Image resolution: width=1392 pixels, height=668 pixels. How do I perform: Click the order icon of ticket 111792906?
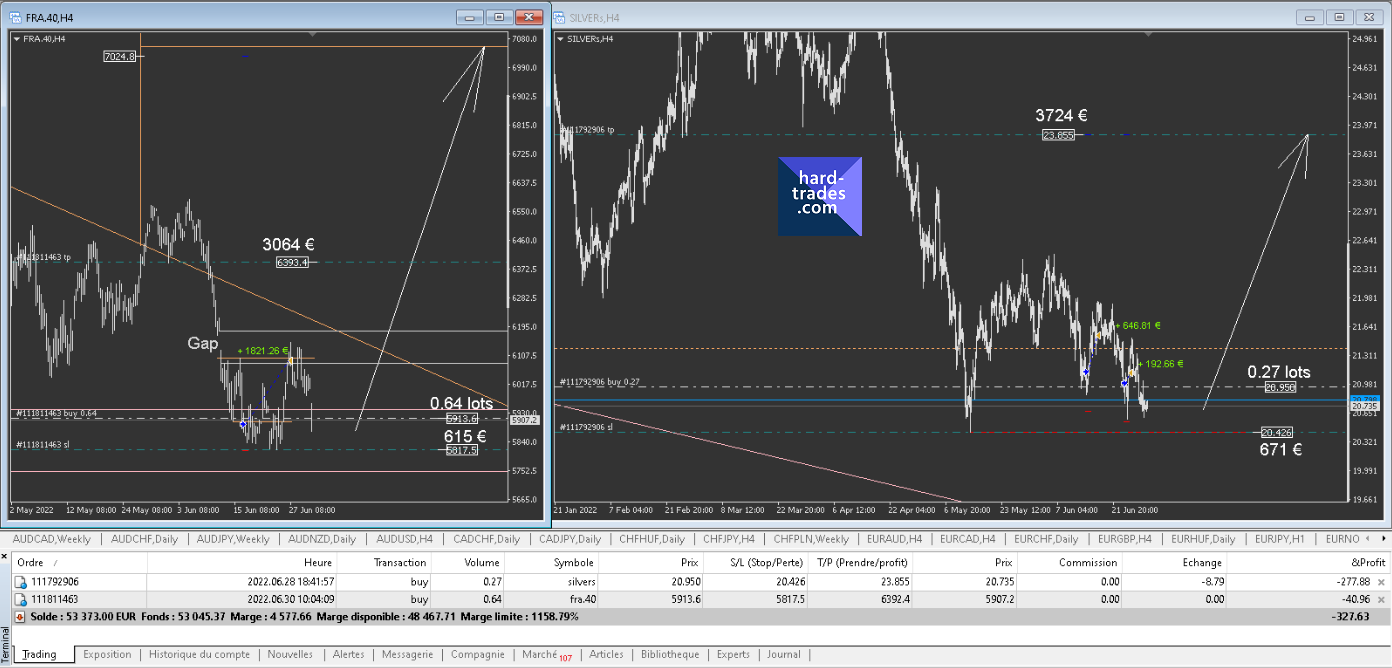(20, 581)
